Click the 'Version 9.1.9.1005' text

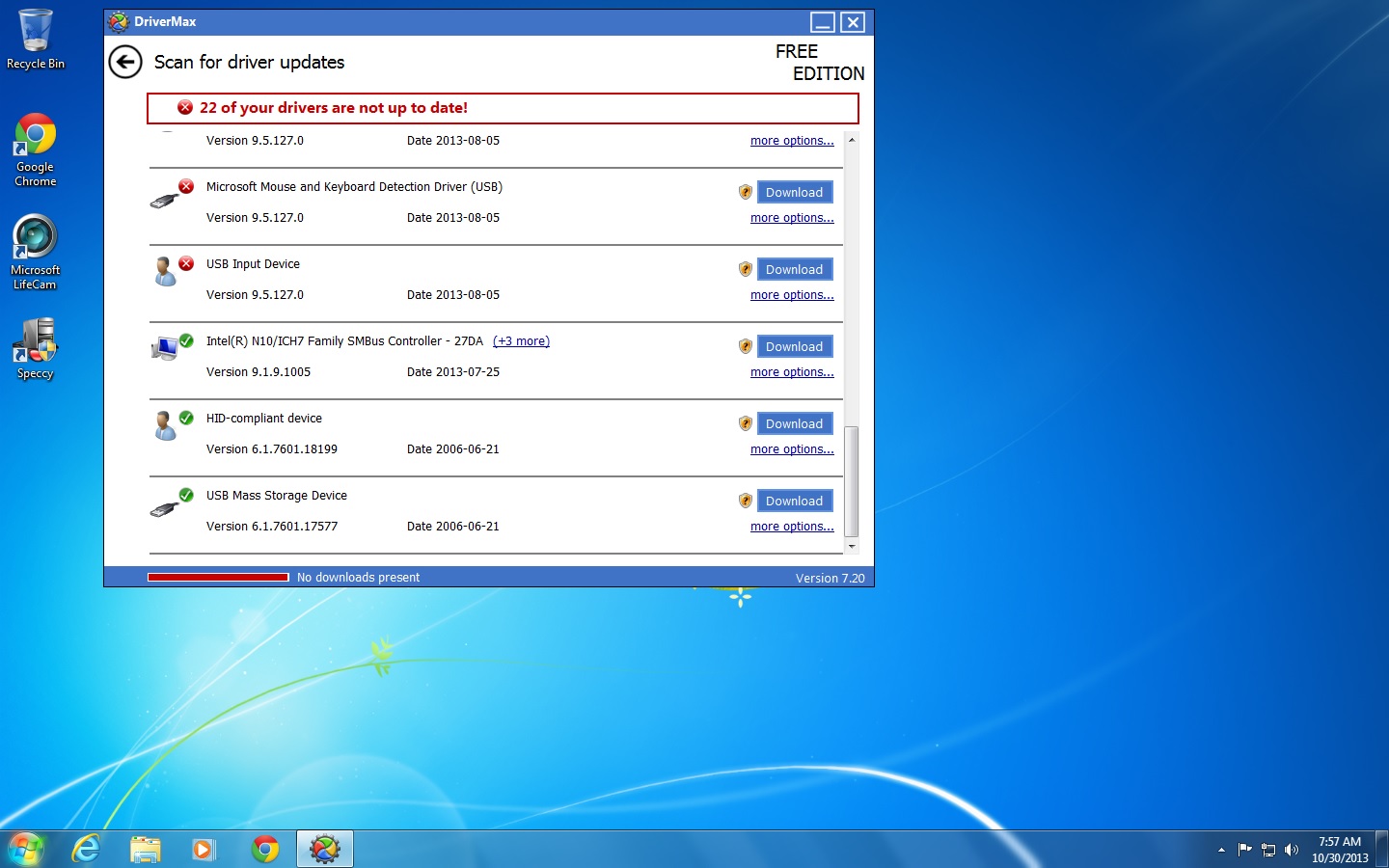tap(259, 372)
